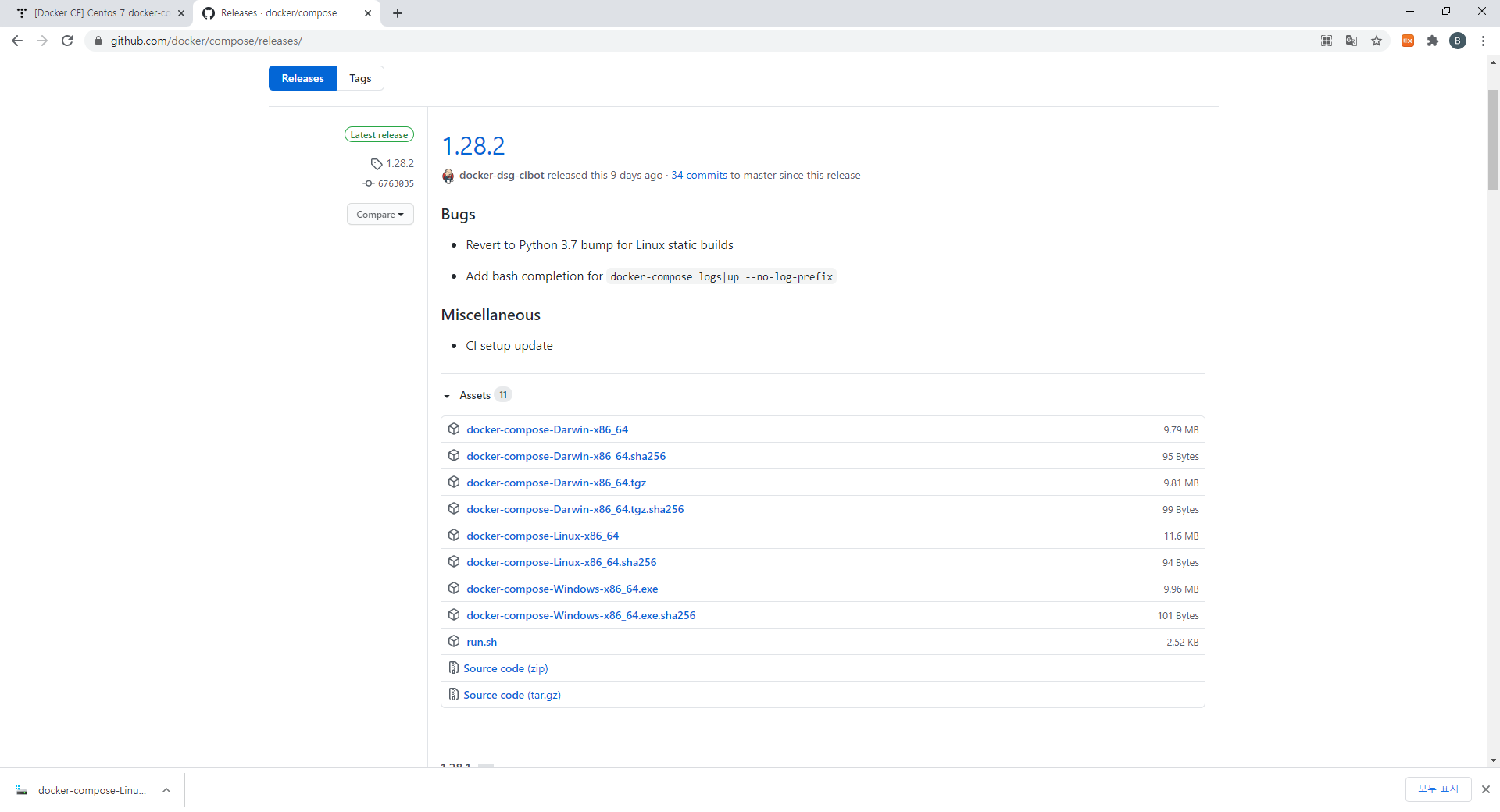Click package icon beside docker-compose-Darwin-x86_64.tgz
Image resolution: width=1500 pixels, height=812 pixels.
pos(454,482)
